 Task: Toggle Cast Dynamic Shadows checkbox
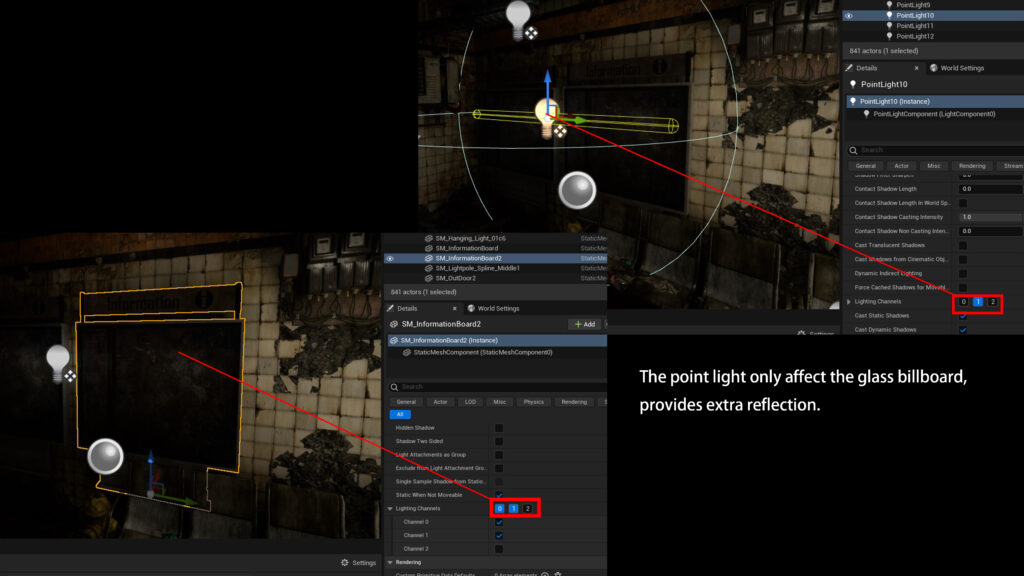(963, 330)
